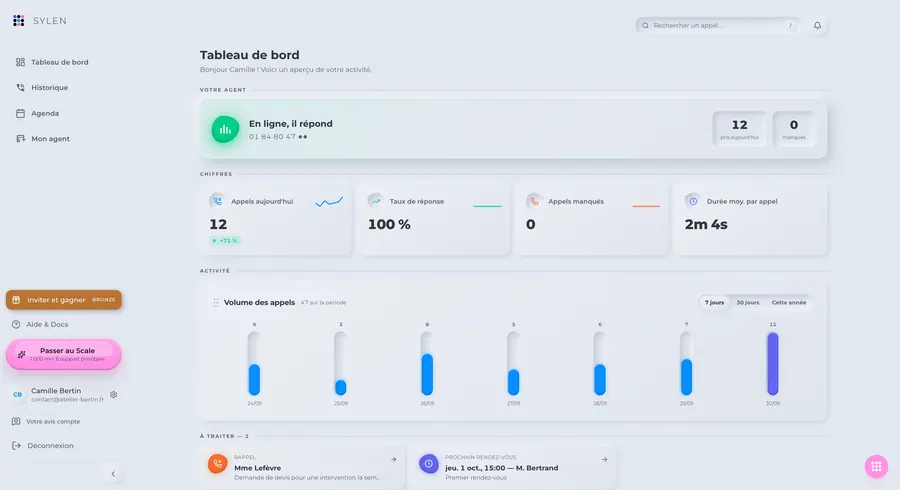Click the Historique phone icon

21,88
